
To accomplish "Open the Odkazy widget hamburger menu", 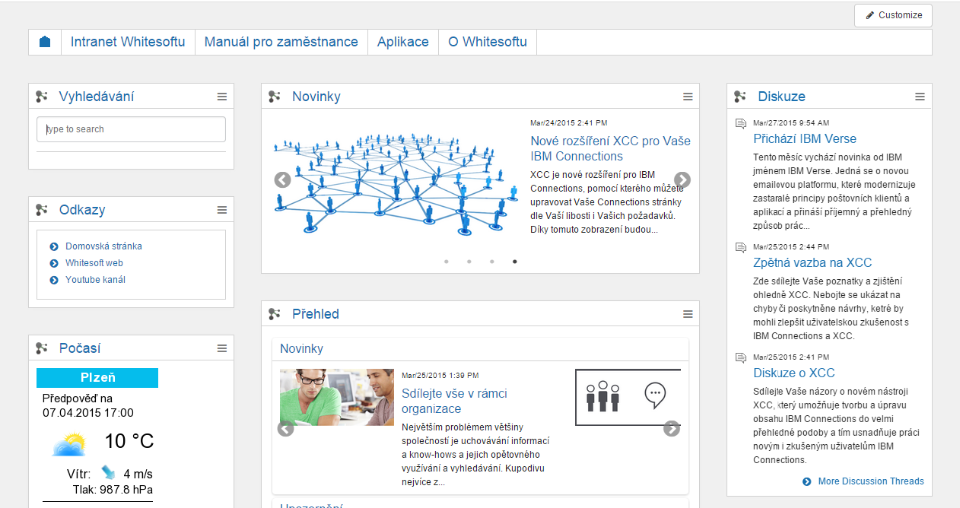I will (223, 210).
